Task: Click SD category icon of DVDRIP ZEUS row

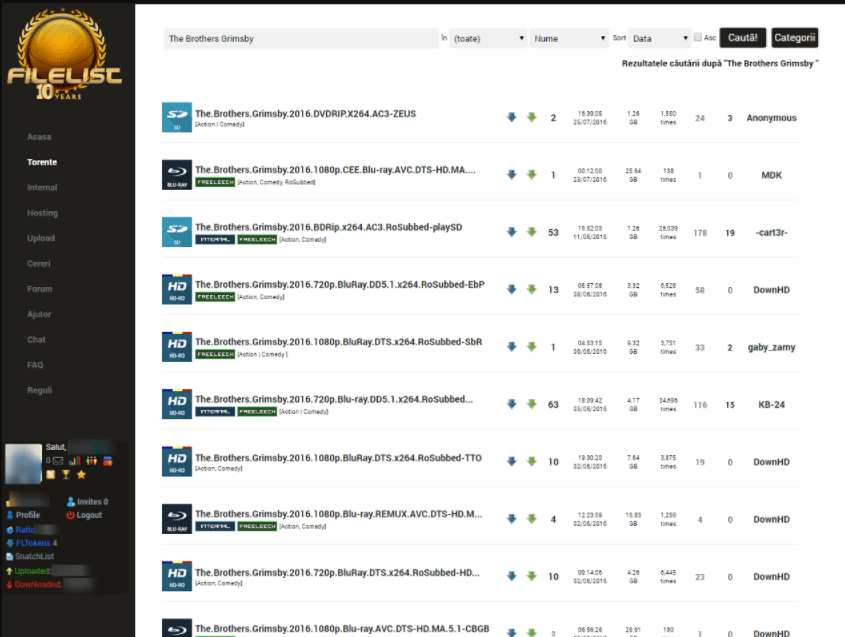Action: pyautogui.click(x=177, y=117)
